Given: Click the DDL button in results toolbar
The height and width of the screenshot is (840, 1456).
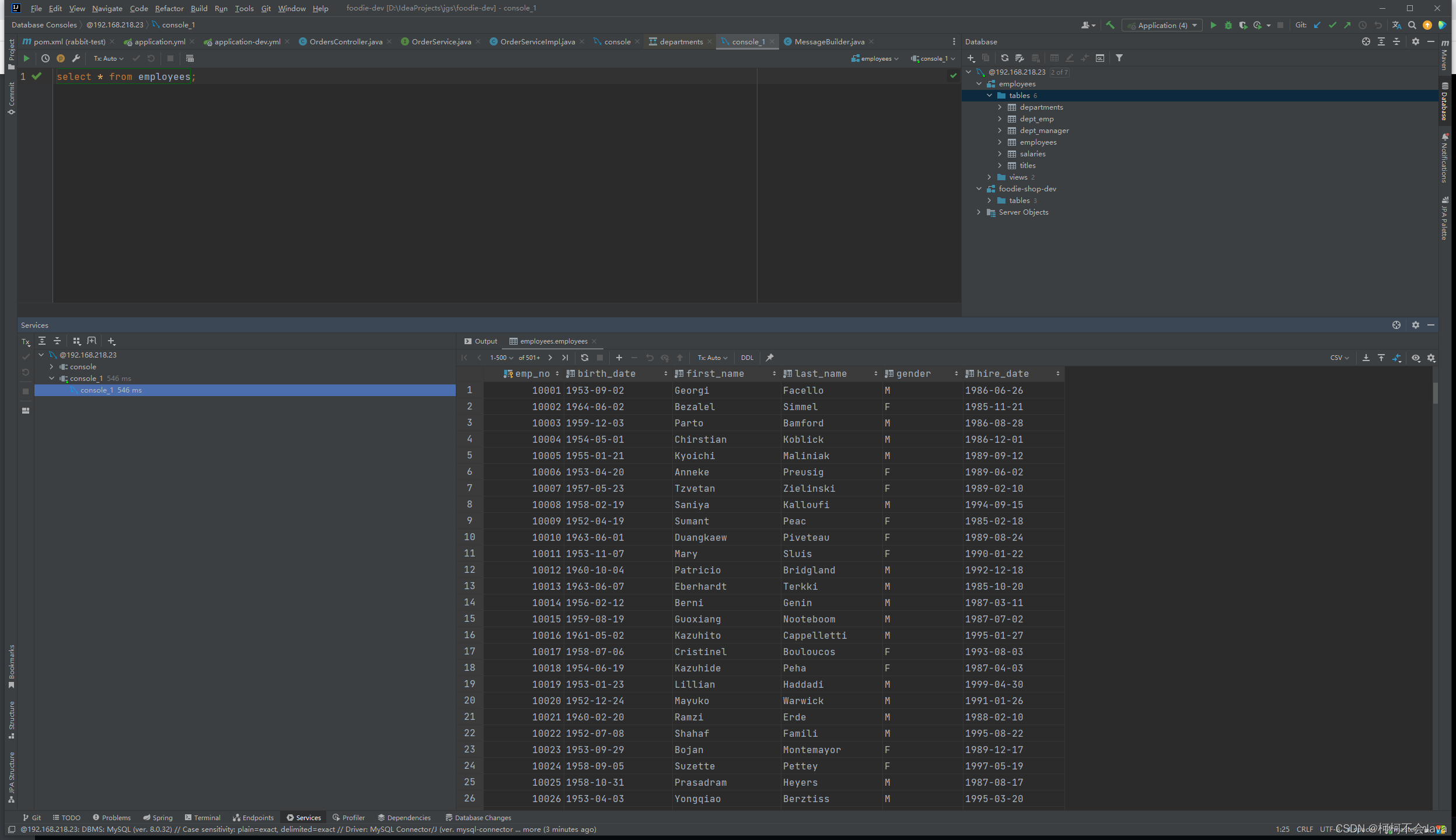Looking at the screenshot, I should (747, 358).
